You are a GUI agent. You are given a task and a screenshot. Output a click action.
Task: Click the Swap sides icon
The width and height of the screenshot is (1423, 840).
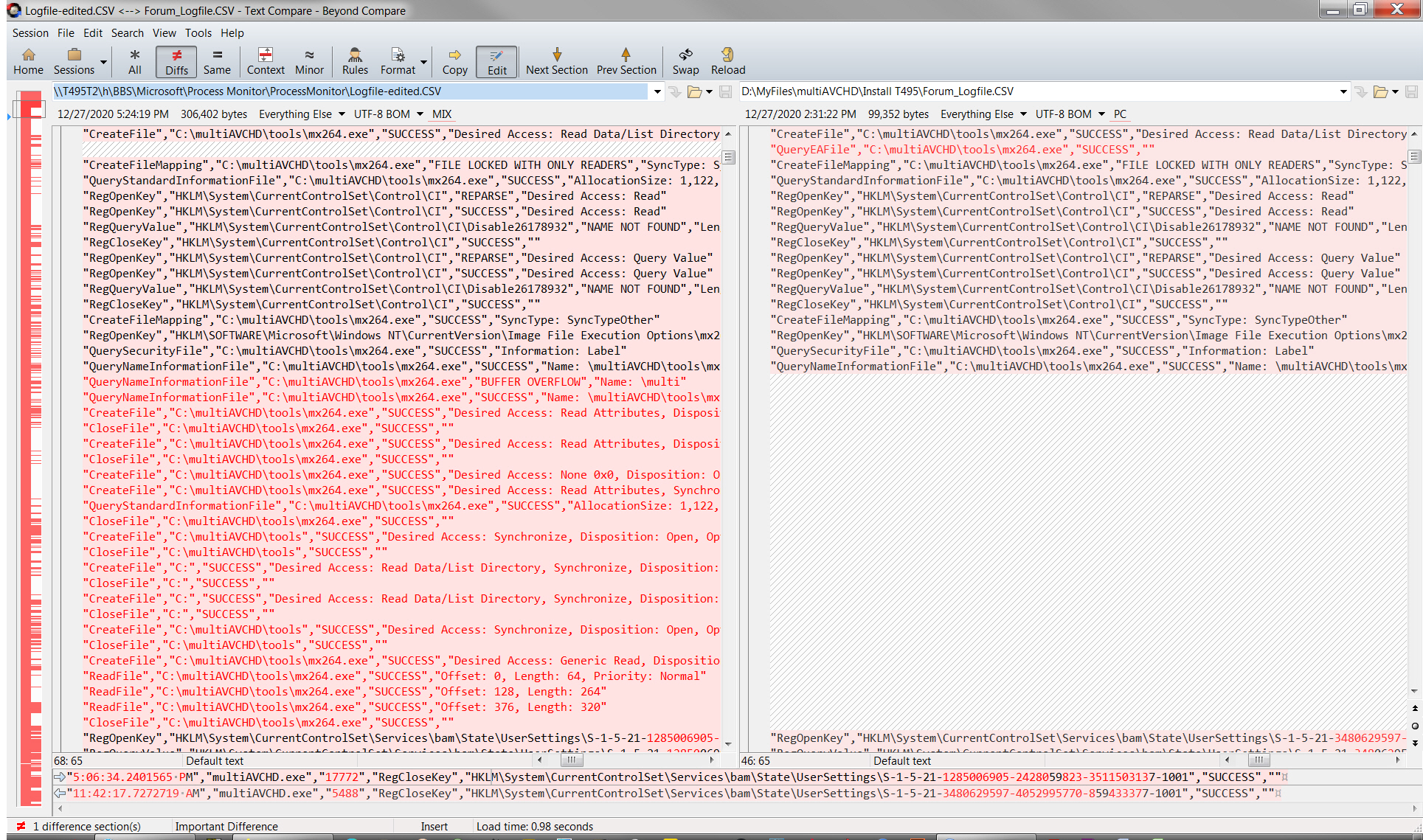pyautogui.click(x=685, y=61)
